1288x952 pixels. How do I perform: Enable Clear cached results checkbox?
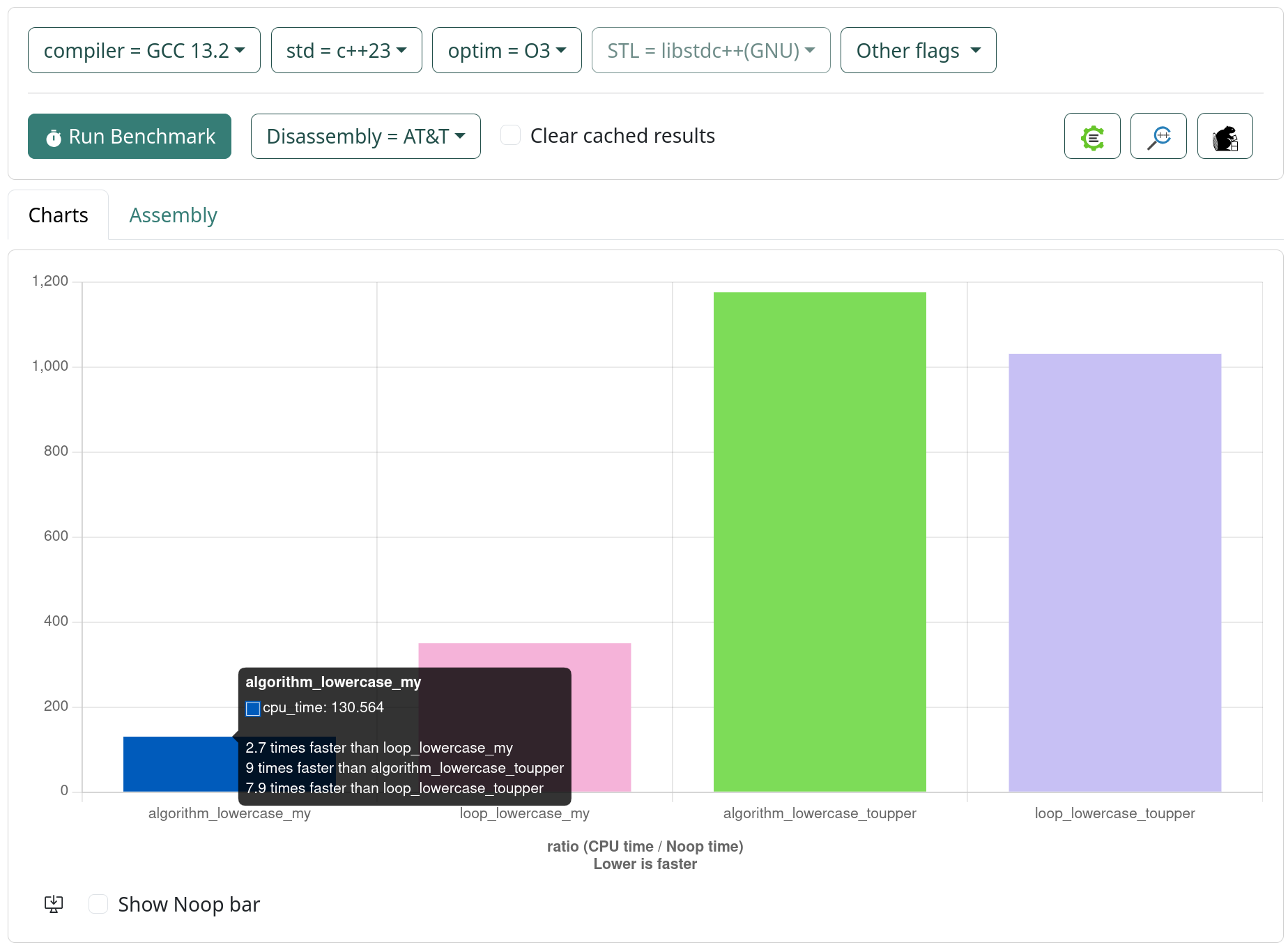511,135
